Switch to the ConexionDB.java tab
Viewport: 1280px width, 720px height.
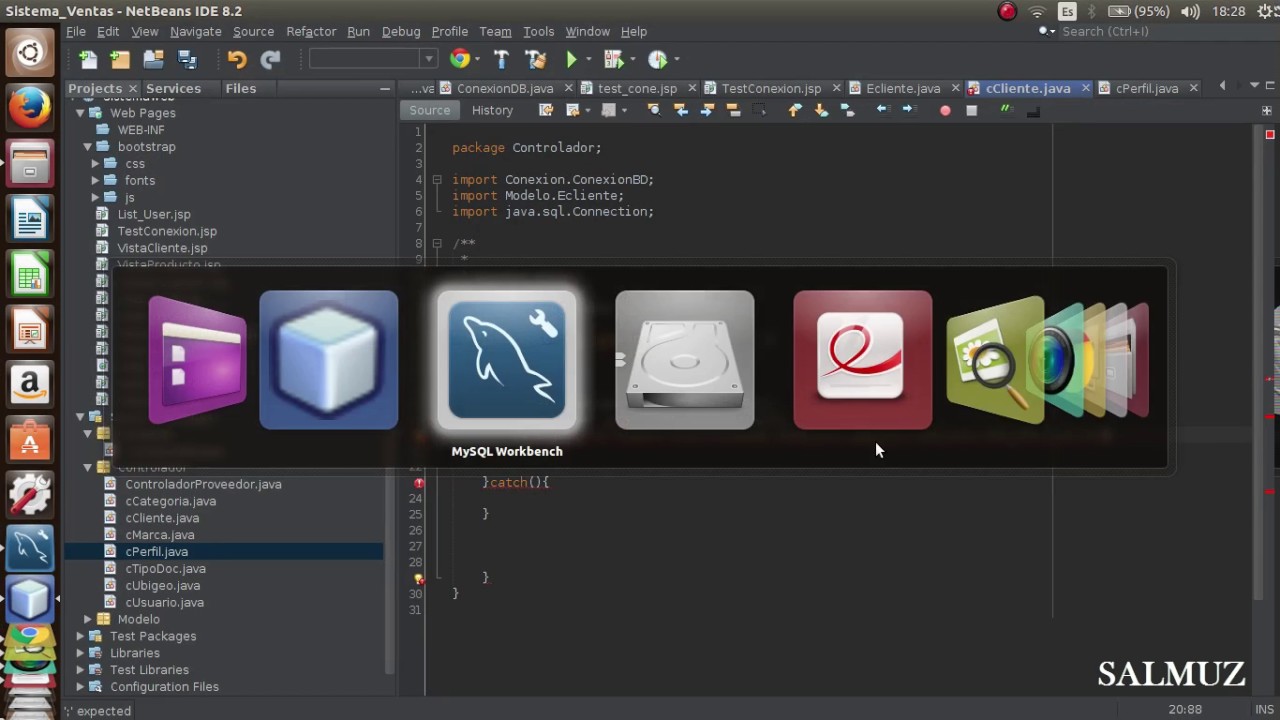point(504,88)
